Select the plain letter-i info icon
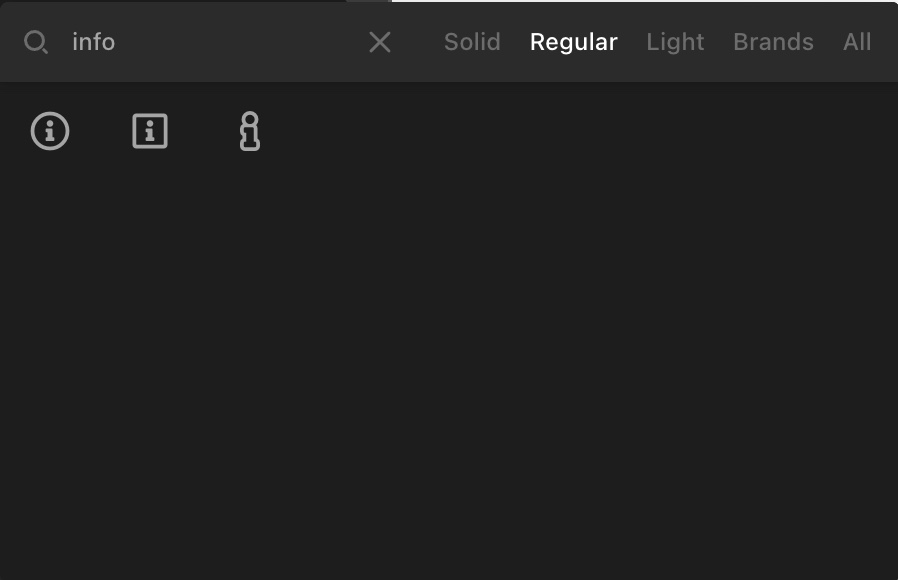Screen dimensions: 898x580 click(250, 131)
